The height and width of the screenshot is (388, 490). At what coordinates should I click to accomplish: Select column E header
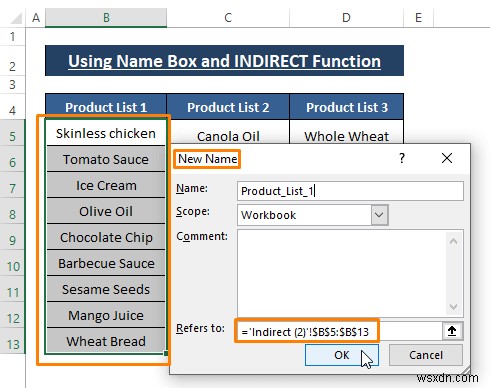tap(418, 18)
